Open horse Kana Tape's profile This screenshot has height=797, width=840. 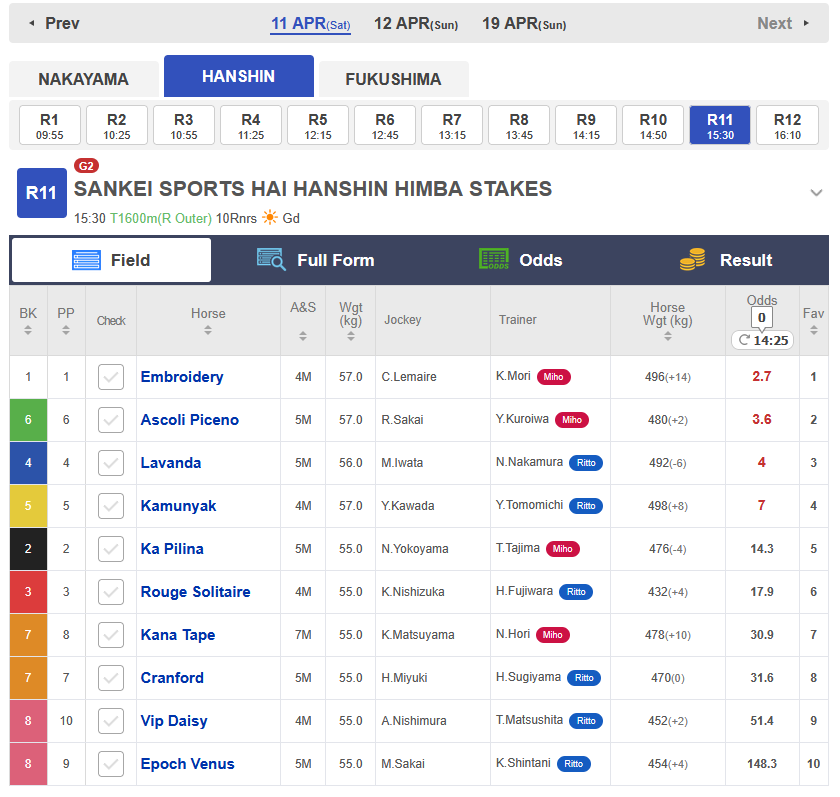click(178, 635)
